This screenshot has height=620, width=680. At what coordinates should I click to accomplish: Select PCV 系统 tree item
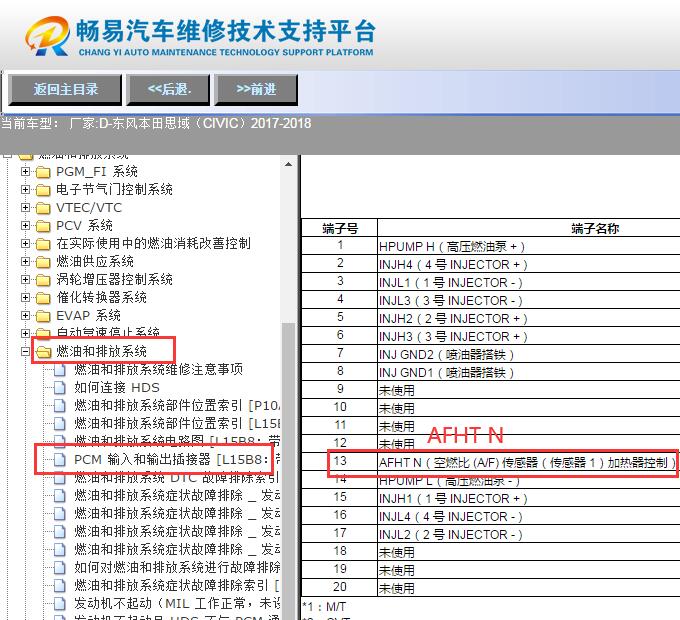point(84,225)
